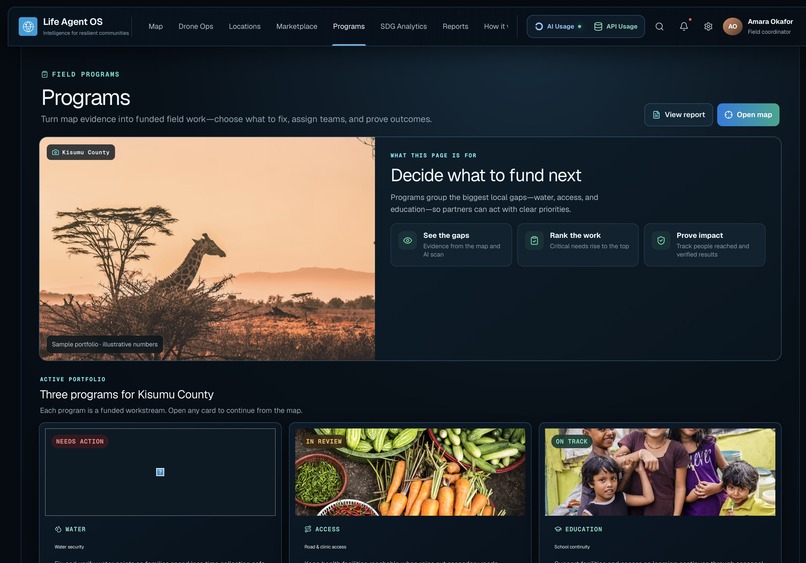Click the shield icon in Prove impact
Image resolution: width=806 pixels, height=563 pixels.
tap(661, 240)
